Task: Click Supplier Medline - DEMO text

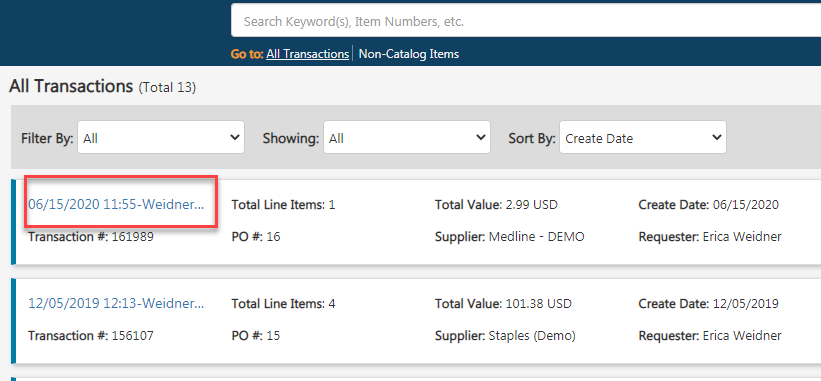Action: click(509, 237)
